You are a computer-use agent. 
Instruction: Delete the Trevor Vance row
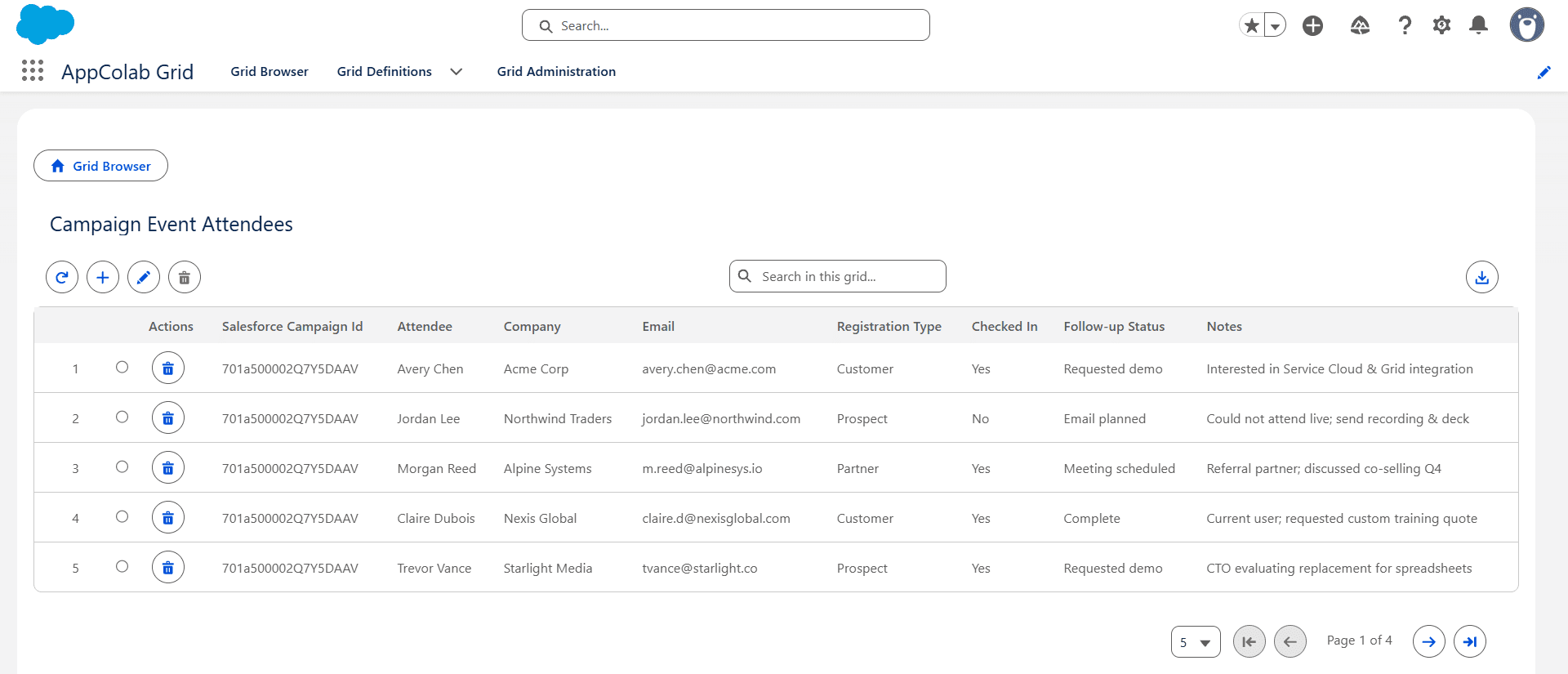pos(168,568)
